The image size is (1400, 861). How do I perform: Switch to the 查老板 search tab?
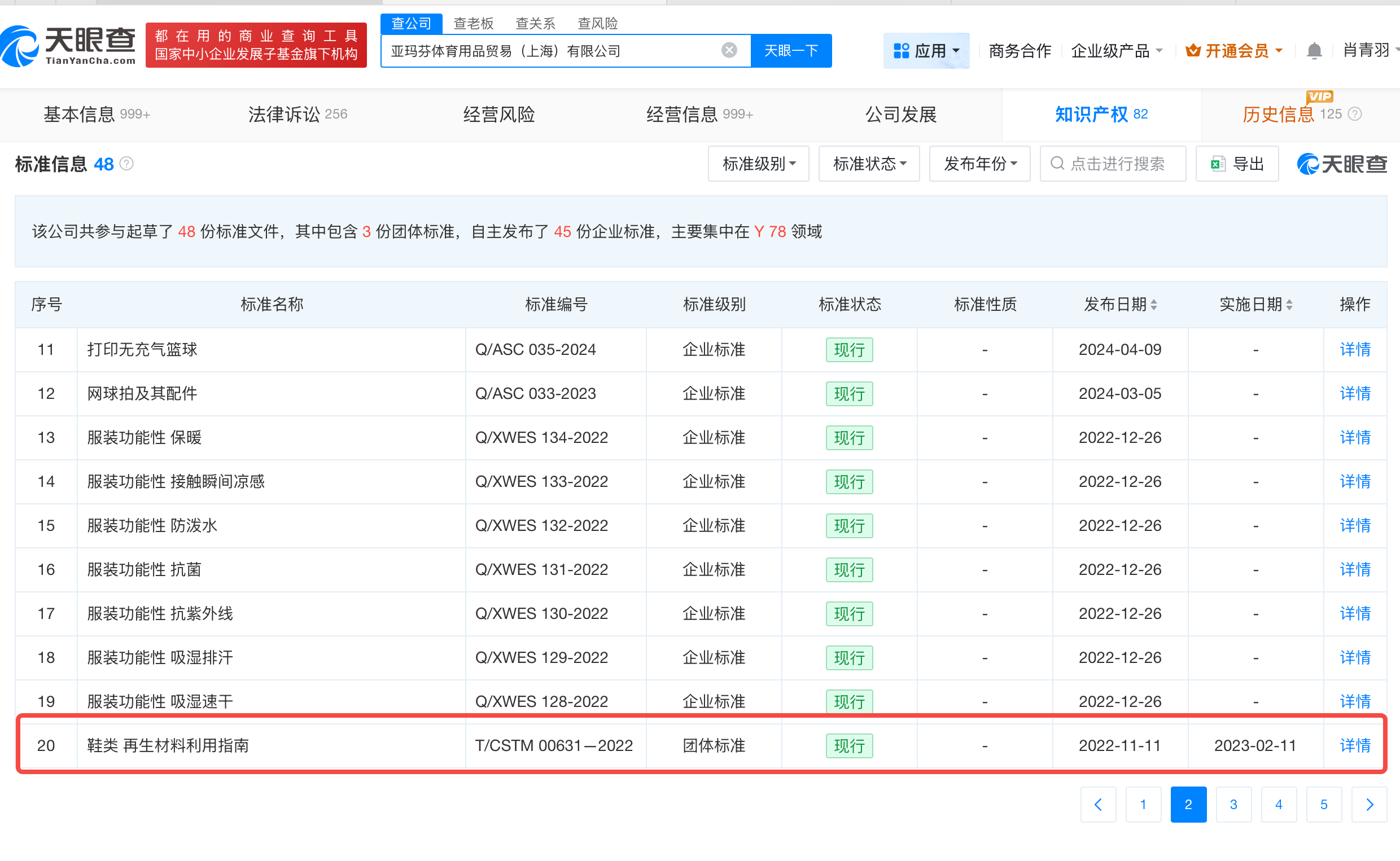(x=473, y=23)
